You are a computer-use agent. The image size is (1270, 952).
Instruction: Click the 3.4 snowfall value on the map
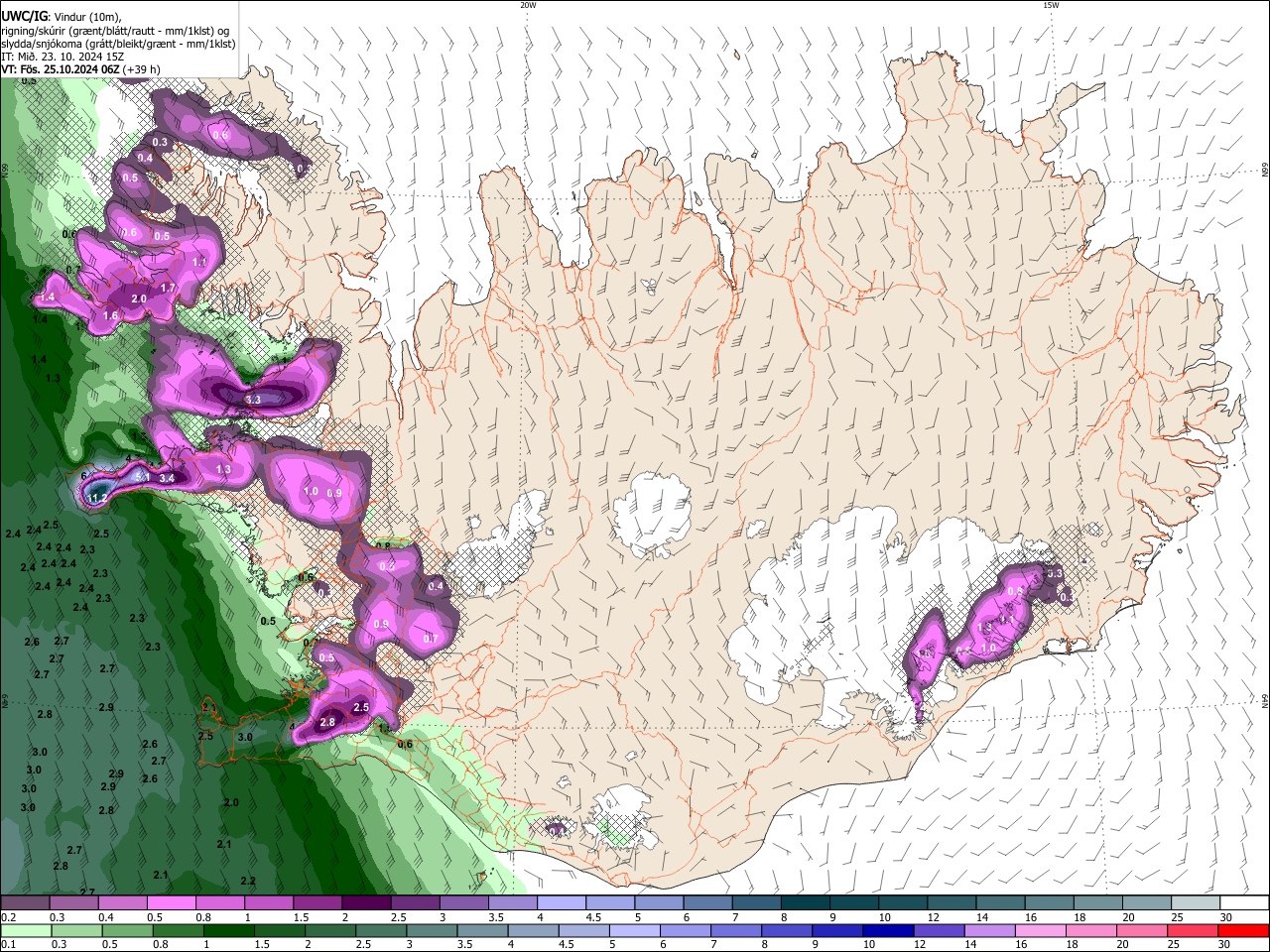167,478
